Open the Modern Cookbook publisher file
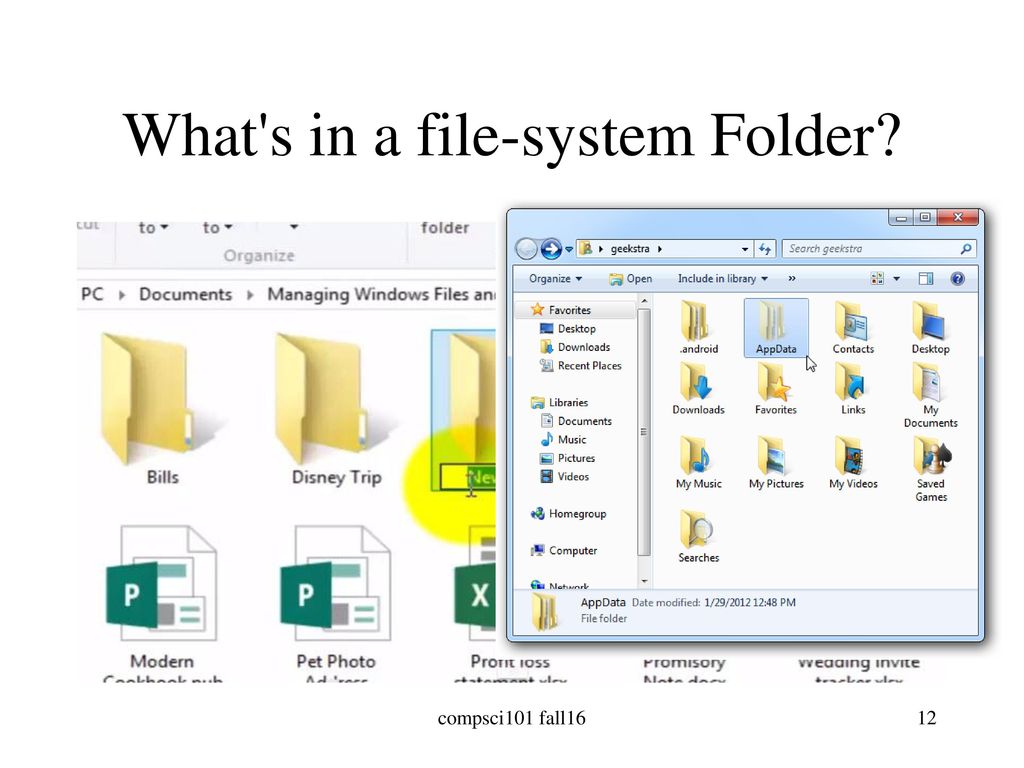 point(162,604)
